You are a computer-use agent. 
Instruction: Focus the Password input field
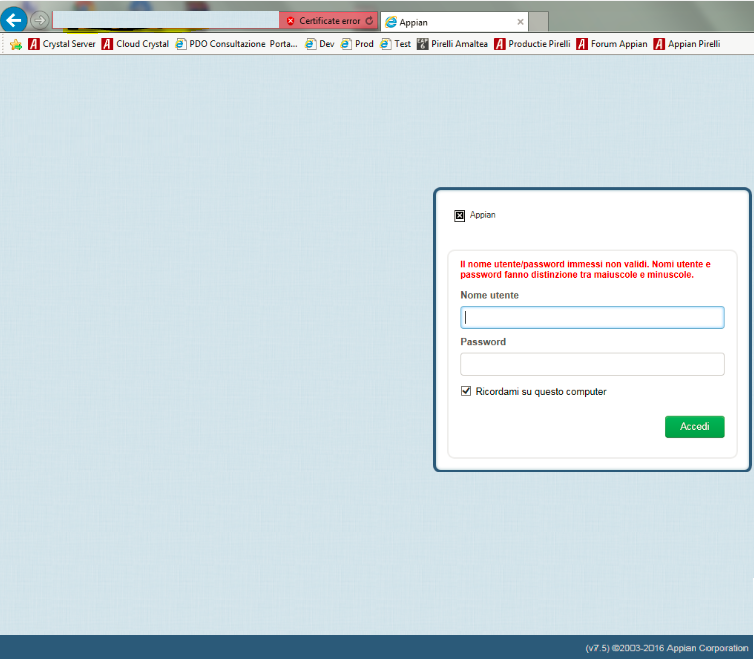click(592, 364)
